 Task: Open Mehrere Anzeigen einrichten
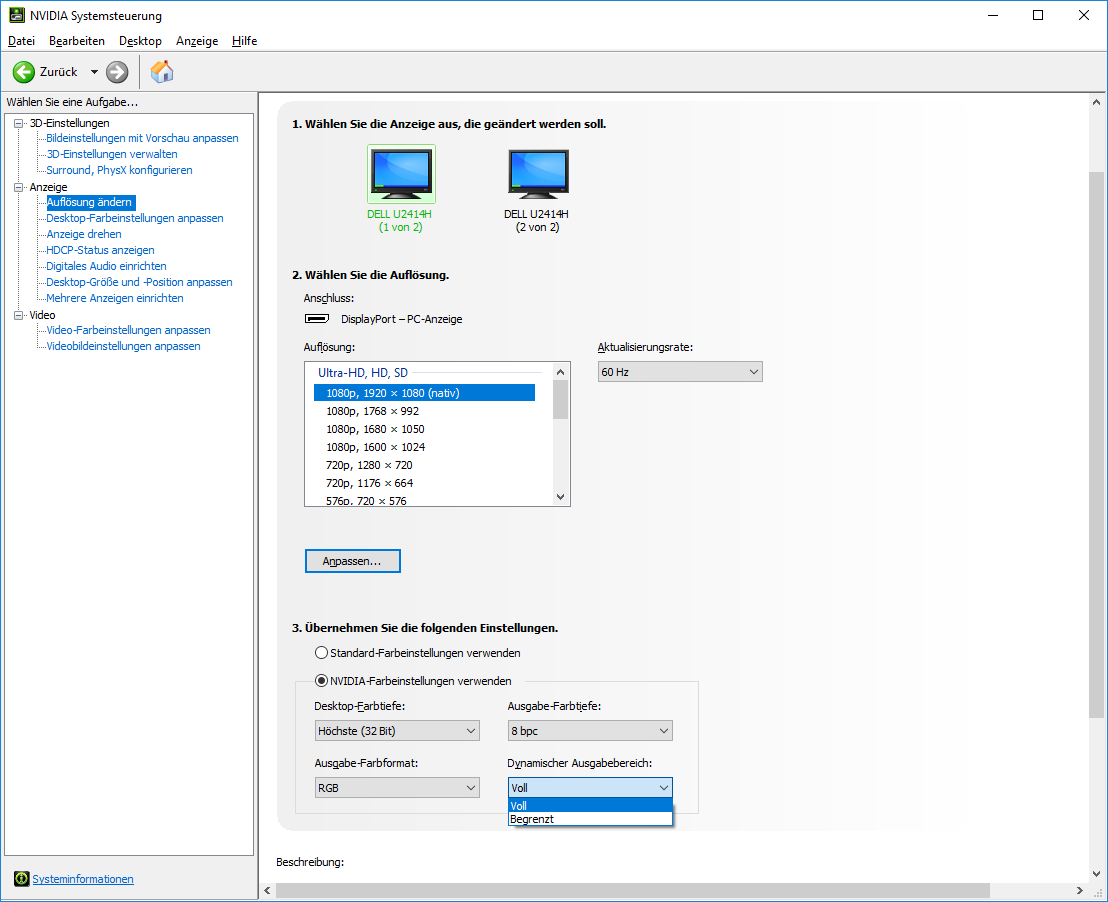(114, 298)
